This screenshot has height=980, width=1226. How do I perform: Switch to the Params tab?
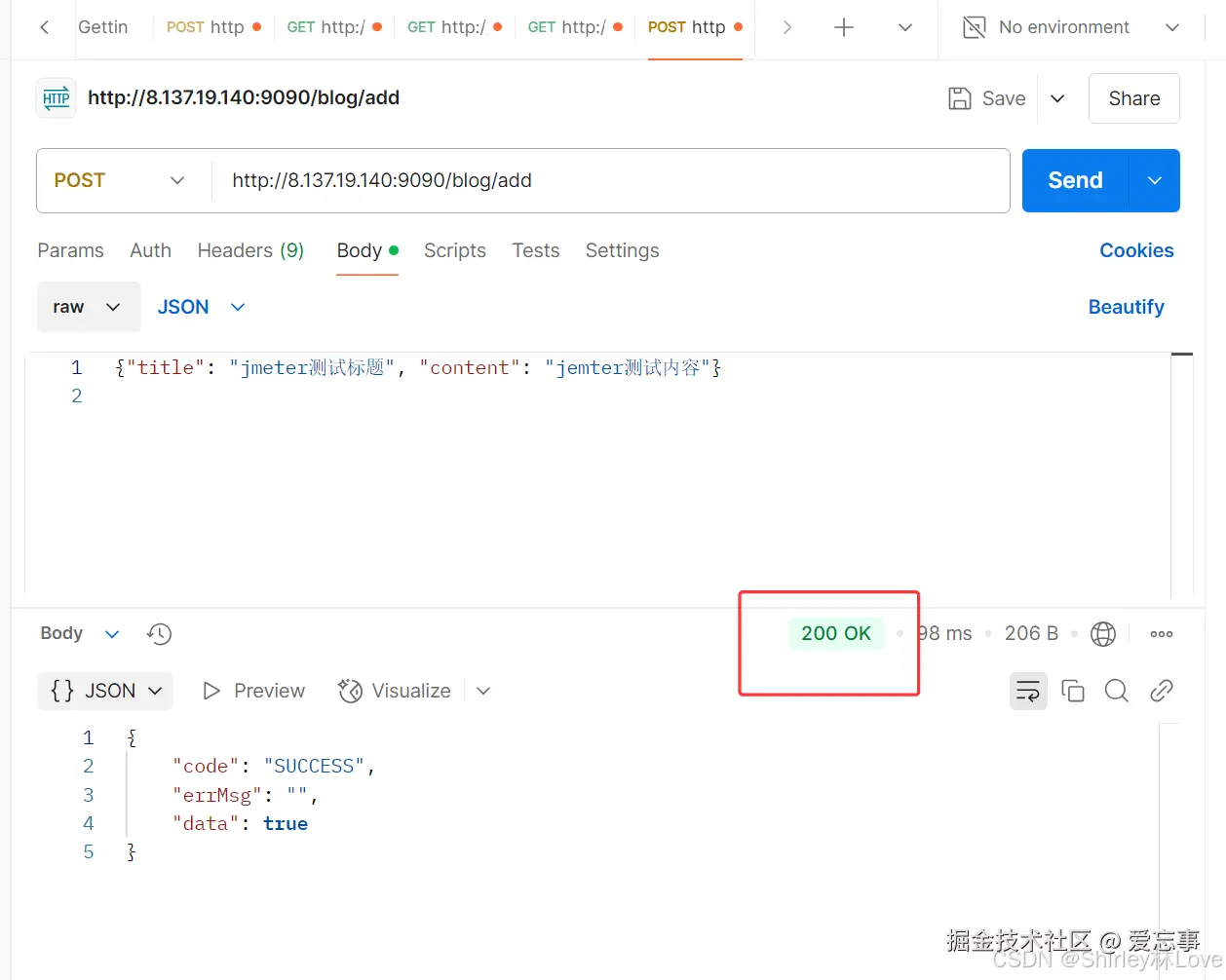(x=70, y=250)
